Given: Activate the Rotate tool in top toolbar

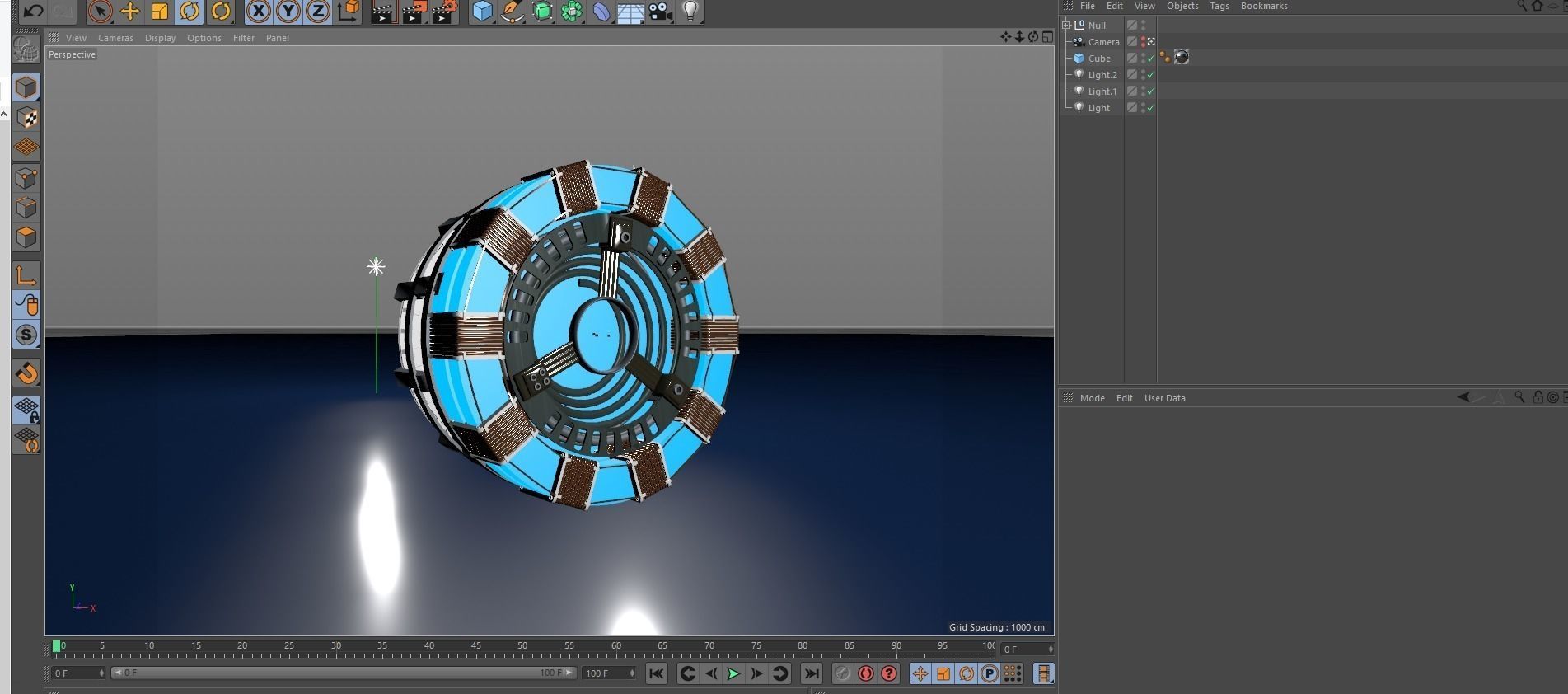Looking at the screenshot, I should tap(190, 12).
